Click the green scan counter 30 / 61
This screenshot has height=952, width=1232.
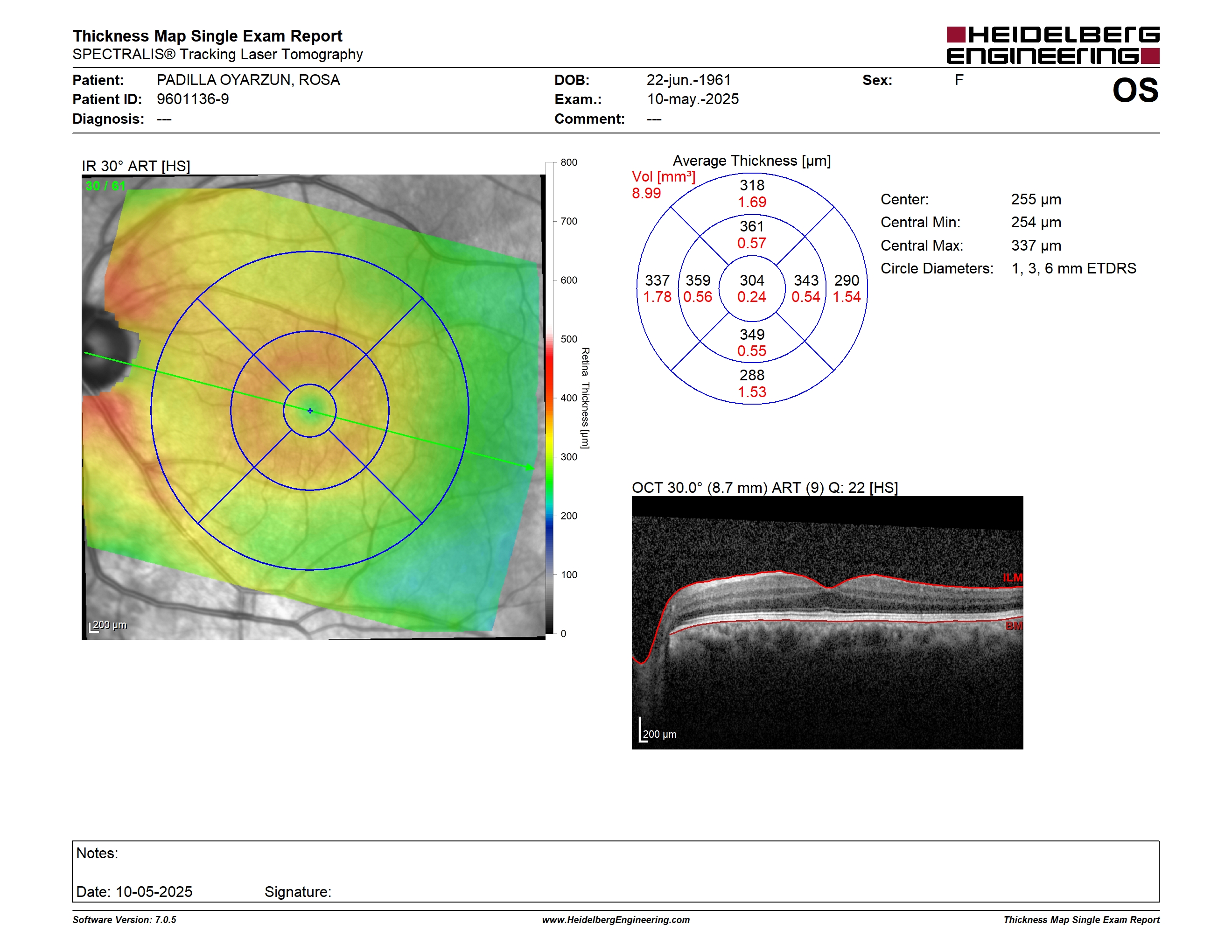(105, 186)
